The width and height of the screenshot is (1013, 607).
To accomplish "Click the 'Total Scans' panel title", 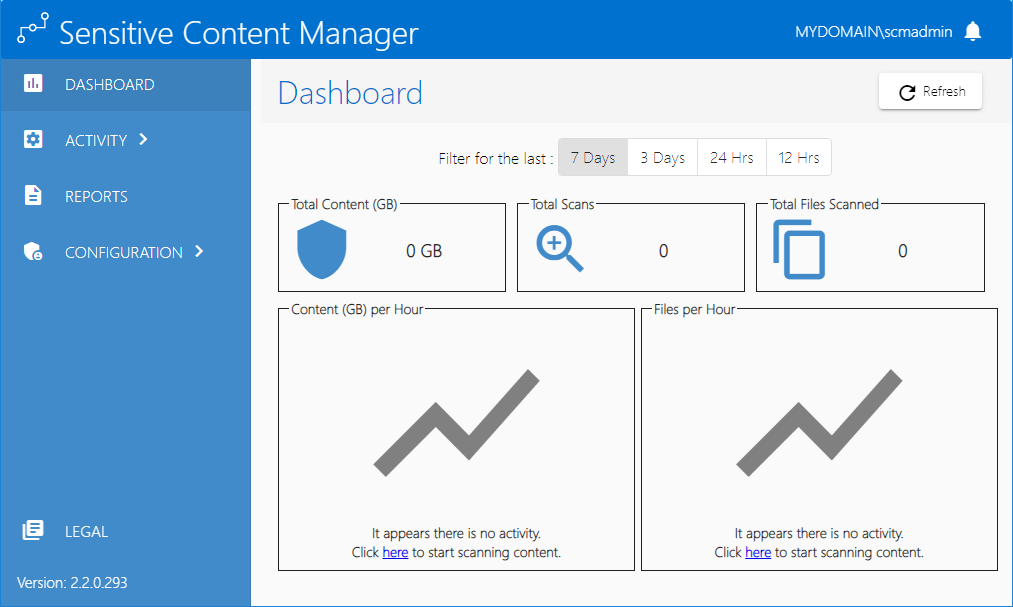I will pos(562,205).
